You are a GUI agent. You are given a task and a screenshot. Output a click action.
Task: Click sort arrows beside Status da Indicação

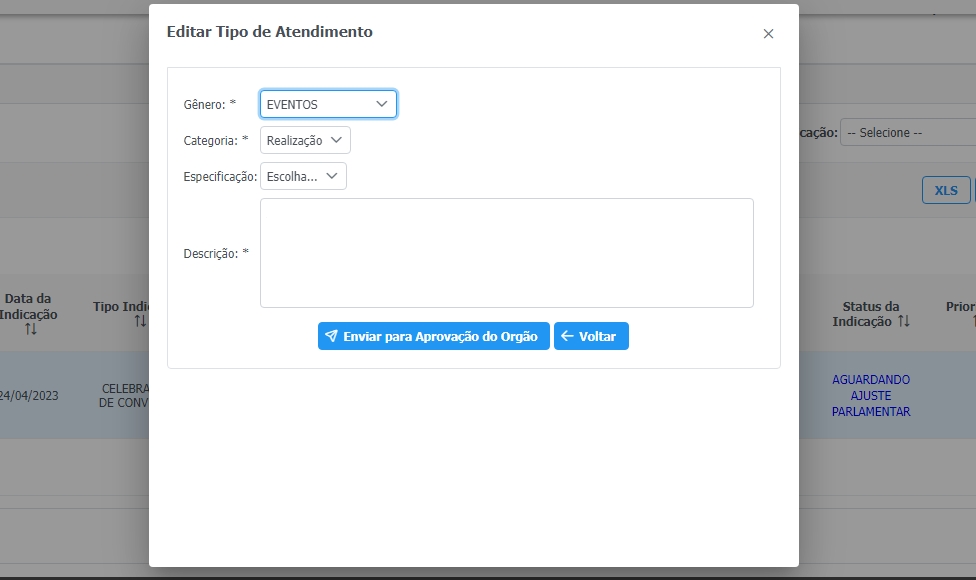904,321
